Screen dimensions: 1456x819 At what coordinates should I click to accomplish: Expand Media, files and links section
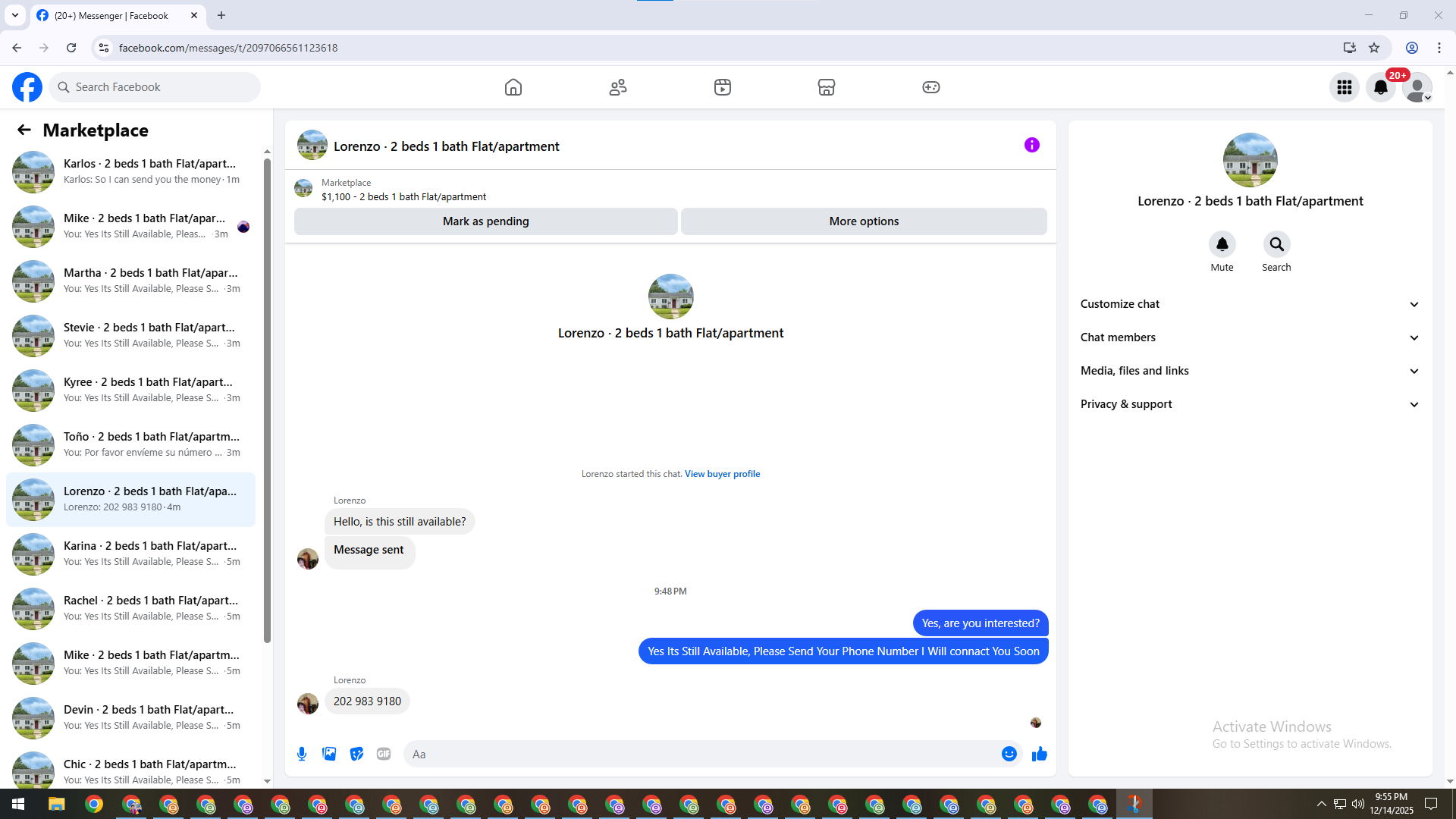tap(1250, 371)
